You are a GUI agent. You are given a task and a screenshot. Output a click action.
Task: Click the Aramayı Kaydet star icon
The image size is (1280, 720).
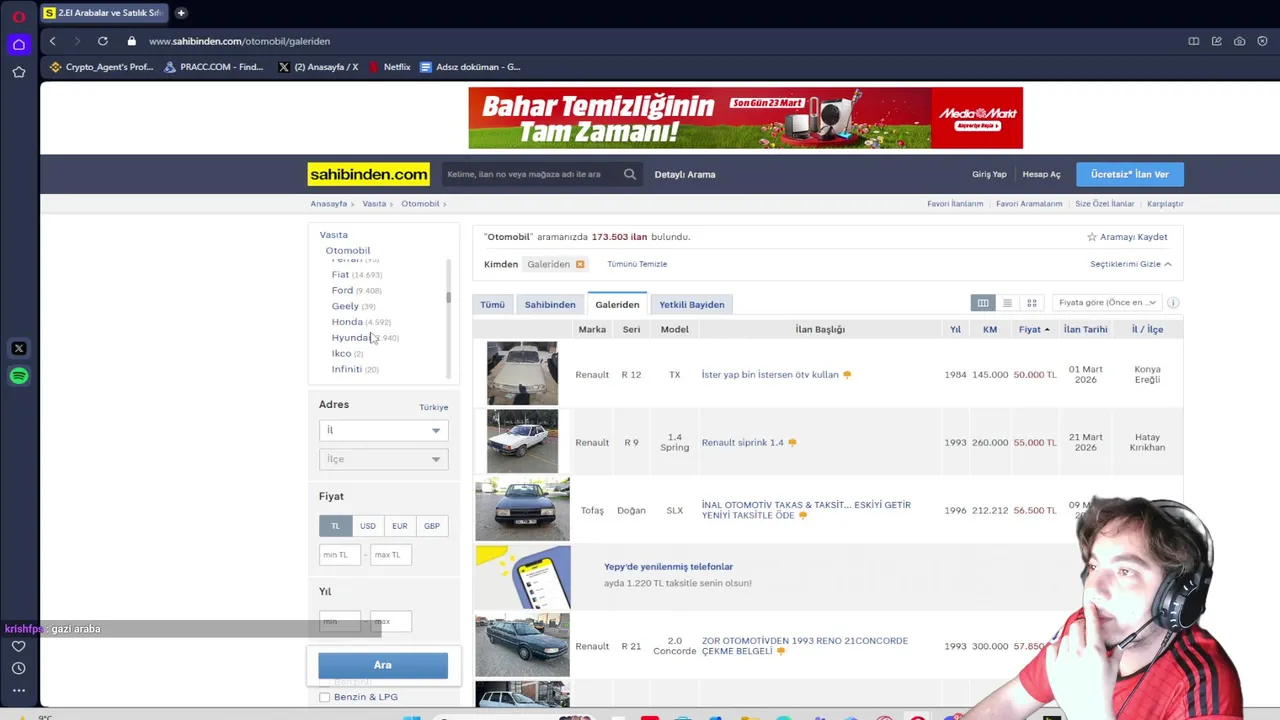(x=1092, y=237)
